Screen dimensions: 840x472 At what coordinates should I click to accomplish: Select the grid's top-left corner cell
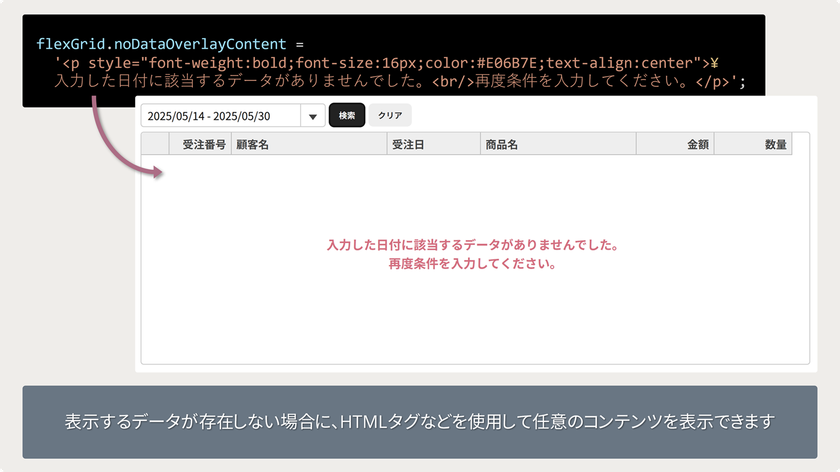coord(155,145)
